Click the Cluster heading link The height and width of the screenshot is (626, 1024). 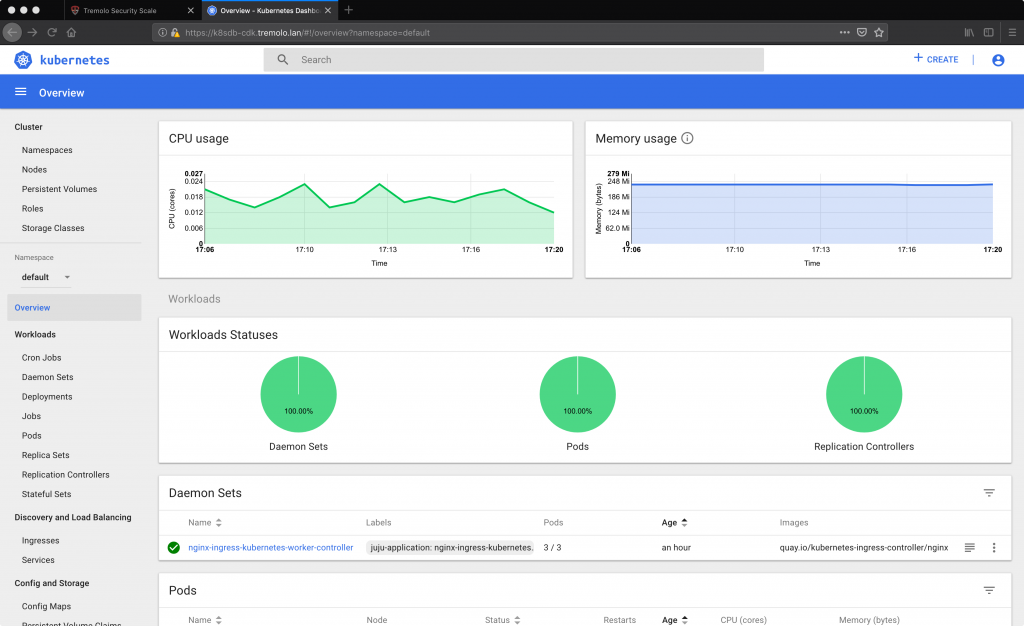(29, 127)
